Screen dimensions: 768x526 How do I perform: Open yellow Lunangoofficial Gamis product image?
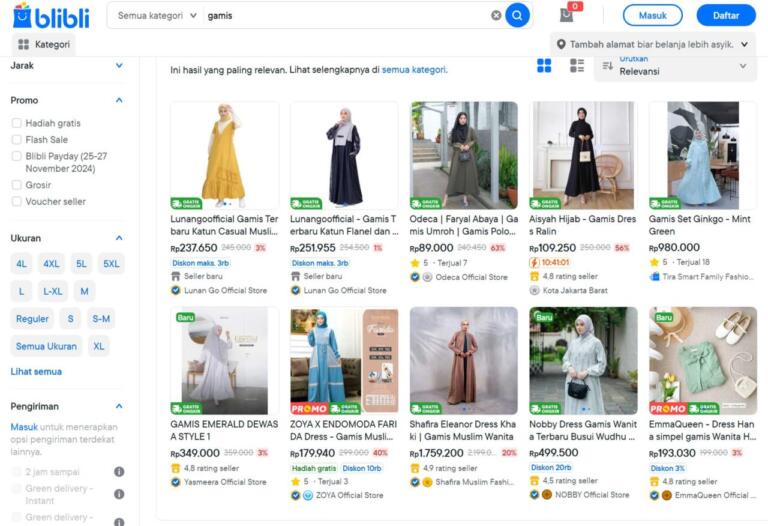pyautogui.click(x=224, y=155)
